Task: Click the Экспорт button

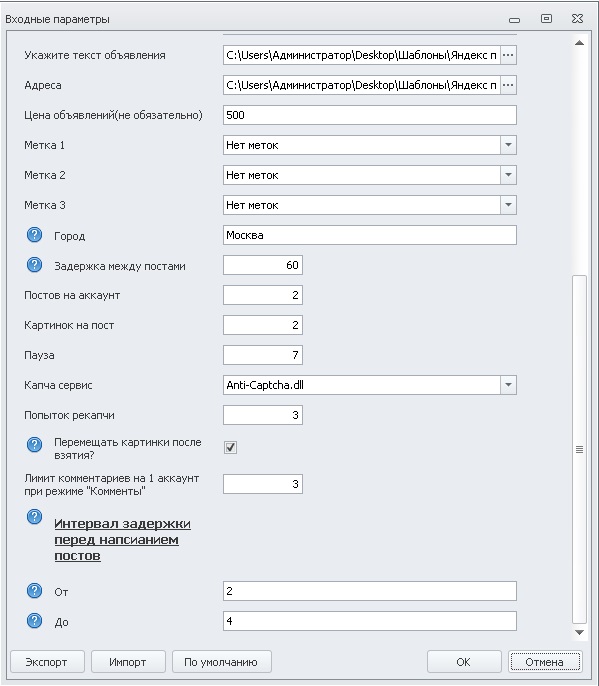Action: point(47,662)
